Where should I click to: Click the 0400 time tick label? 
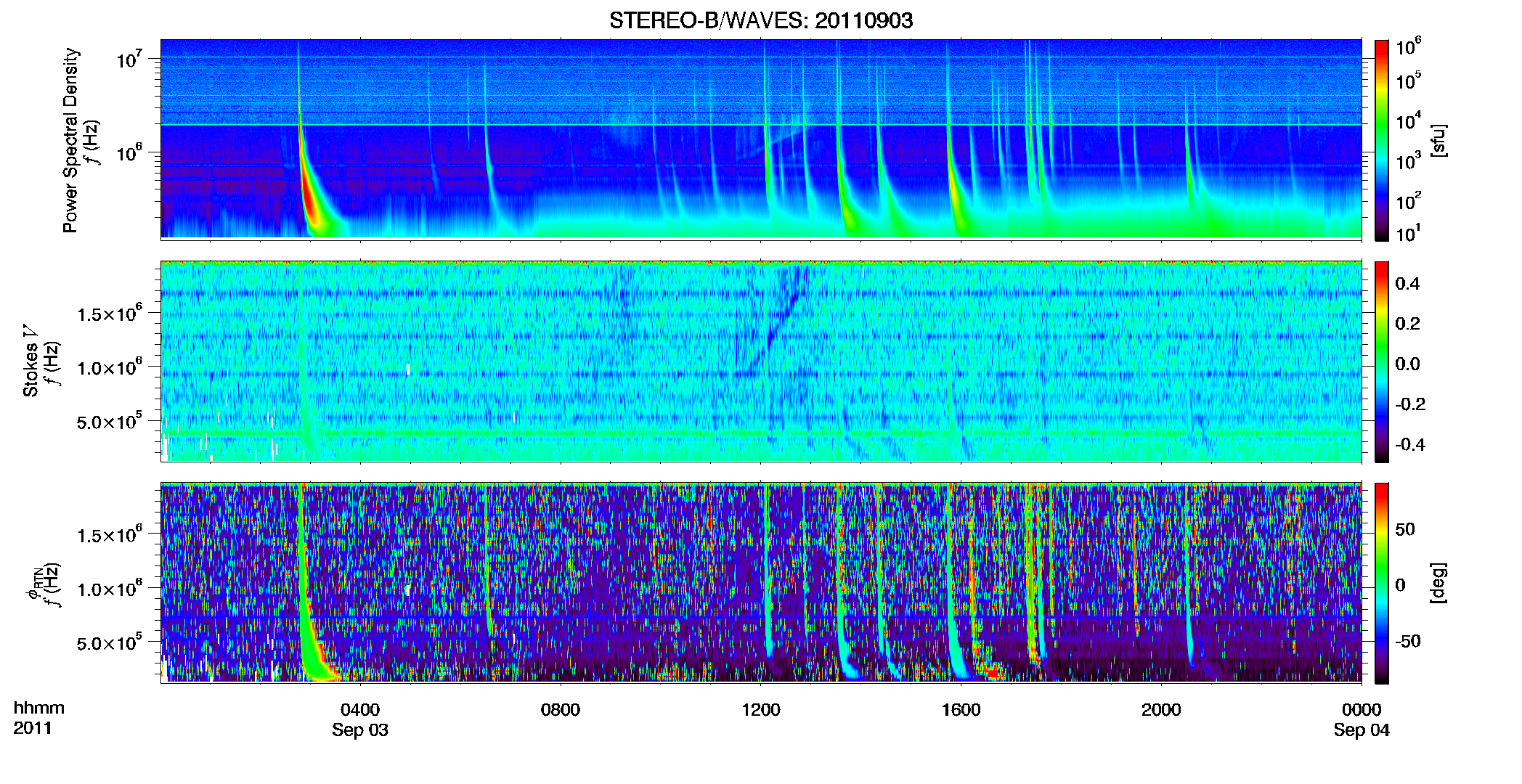[360, 710]
